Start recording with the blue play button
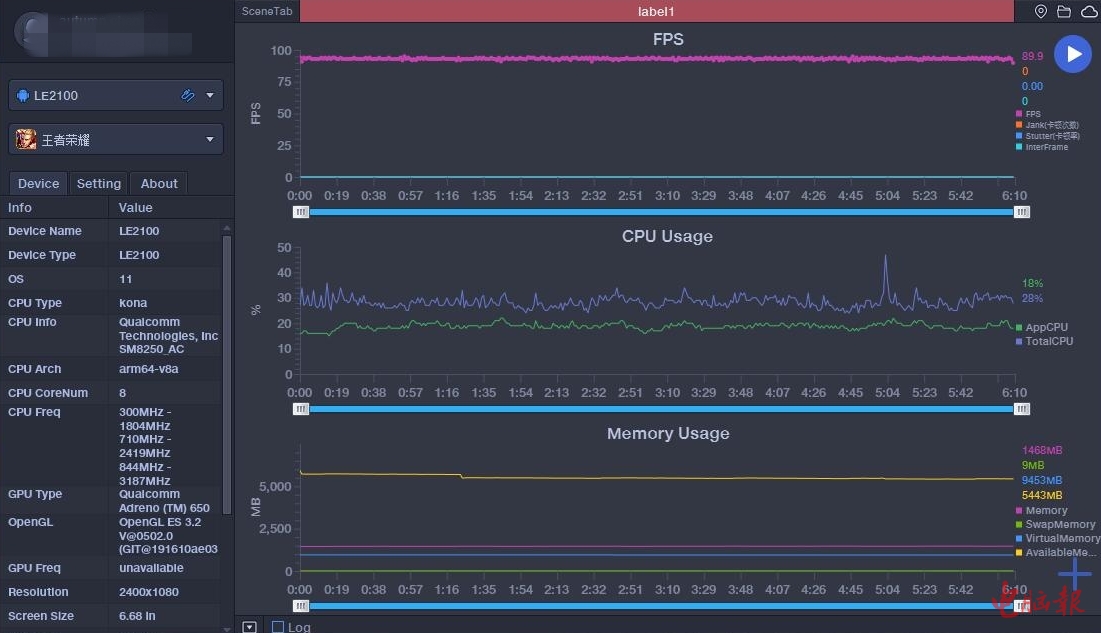The image size is (1101, 633). [x=1073, y=54]
